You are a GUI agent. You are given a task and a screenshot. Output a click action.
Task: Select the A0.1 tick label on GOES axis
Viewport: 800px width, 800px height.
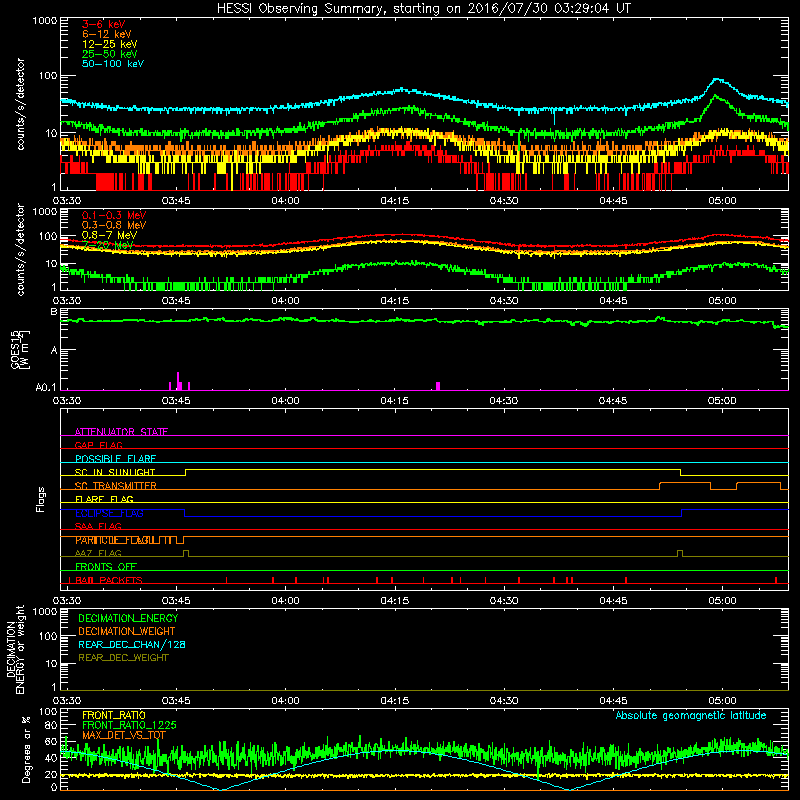[46, 388]
